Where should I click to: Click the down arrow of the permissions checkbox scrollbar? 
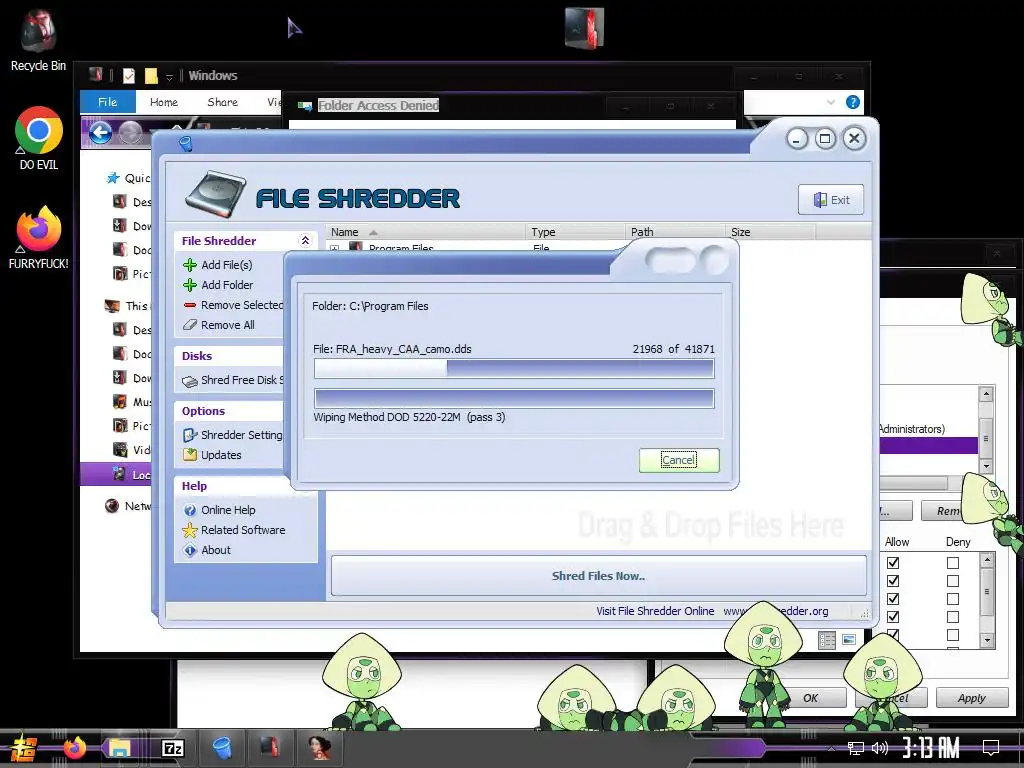987,640
